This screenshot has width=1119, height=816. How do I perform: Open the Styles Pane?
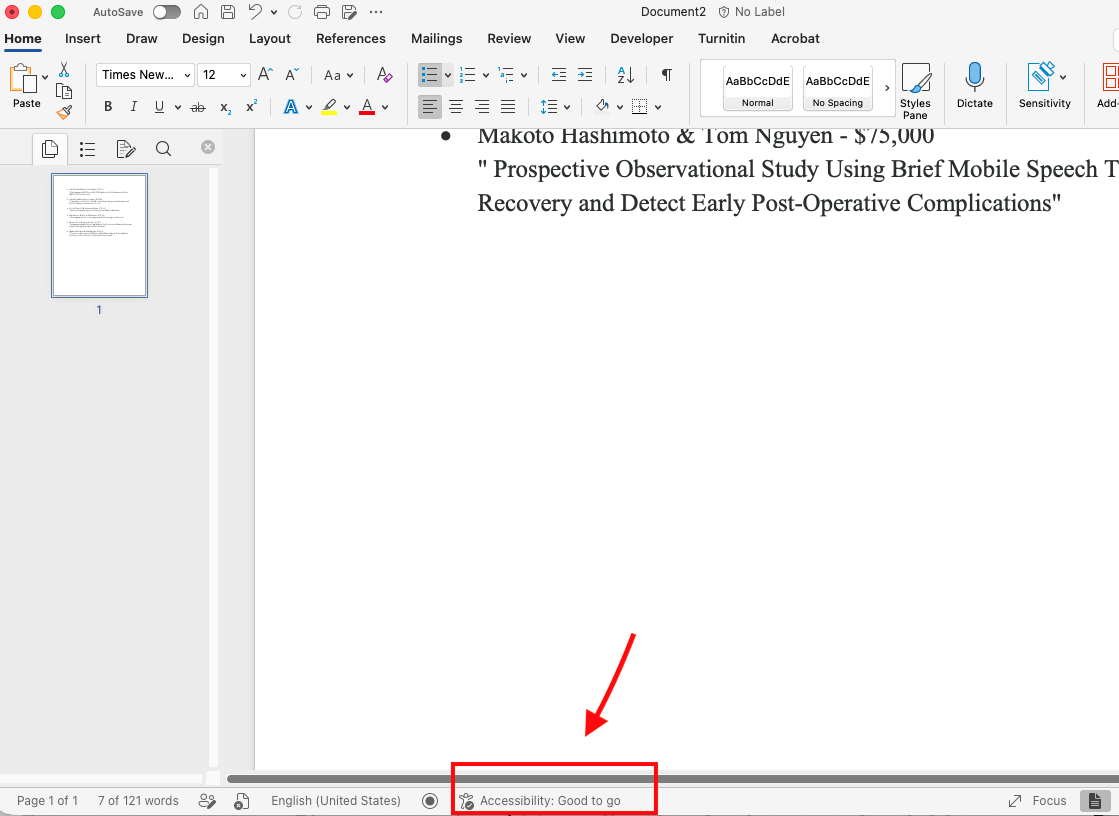click(915, 91)
